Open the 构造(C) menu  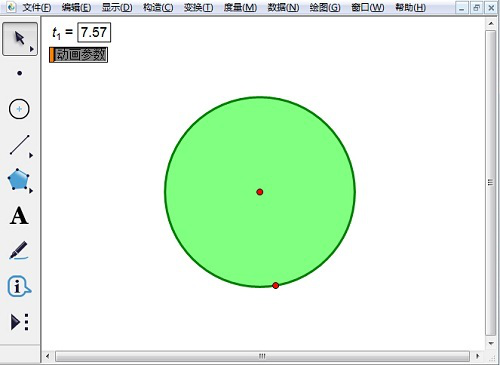pos(158,7)
